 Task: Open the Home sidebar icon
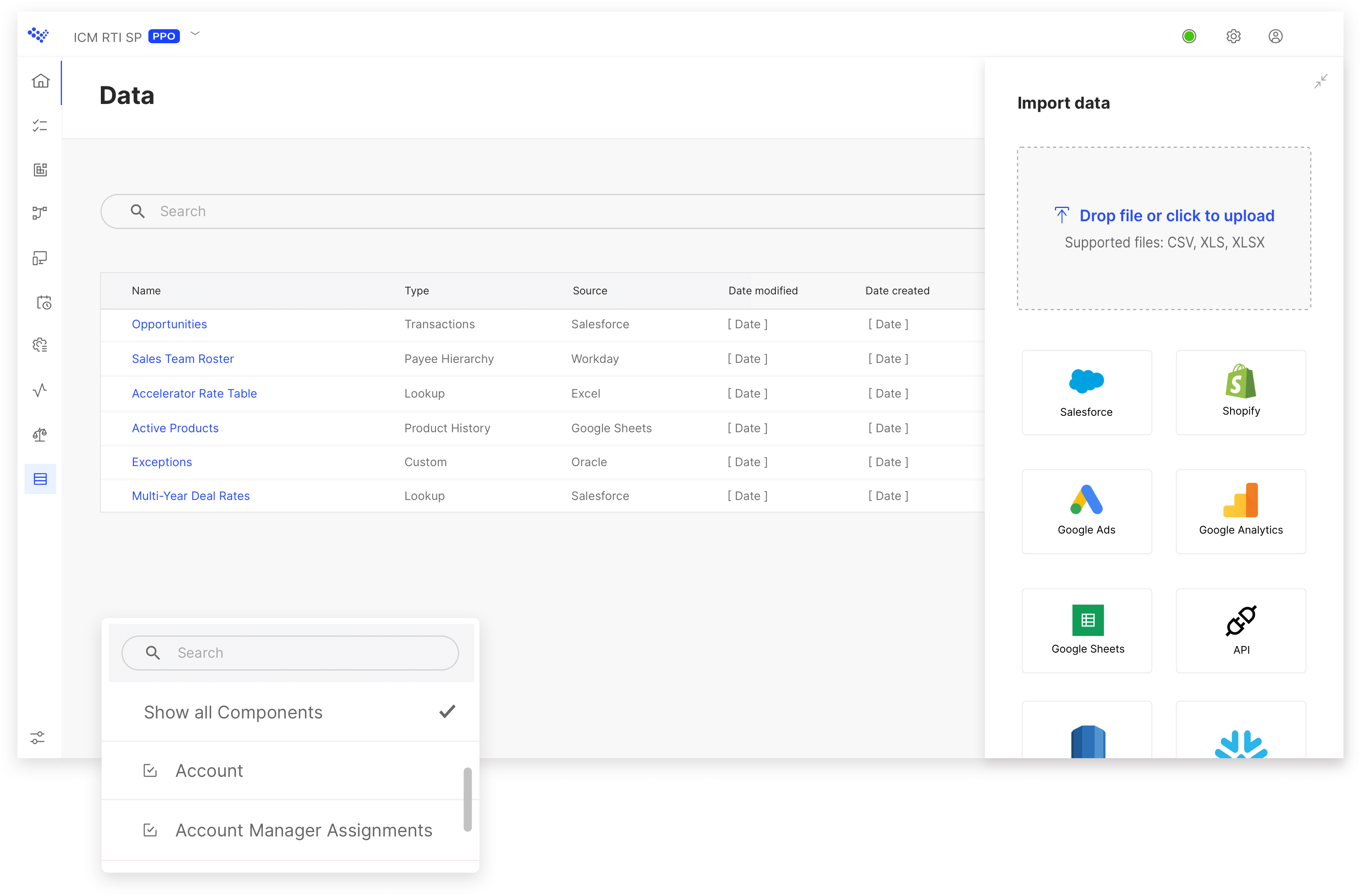tap(40, 81)
